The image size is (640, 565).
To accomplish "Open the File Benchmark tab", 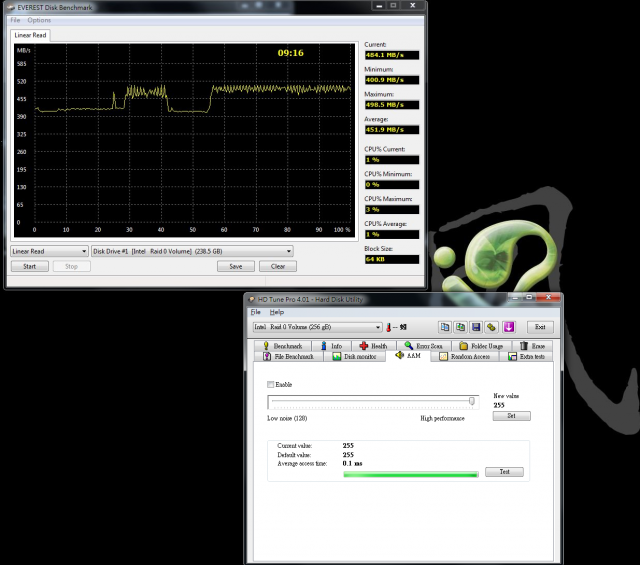I will click(x=289, y=356).
